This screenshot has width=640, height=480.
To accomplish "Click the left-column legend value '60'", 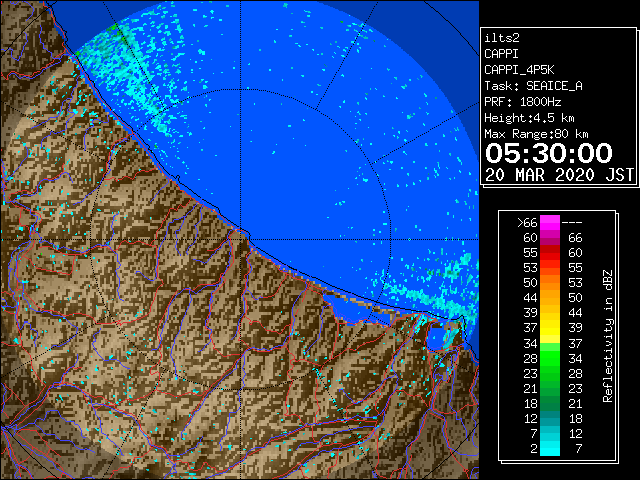I will pos(530,238).
